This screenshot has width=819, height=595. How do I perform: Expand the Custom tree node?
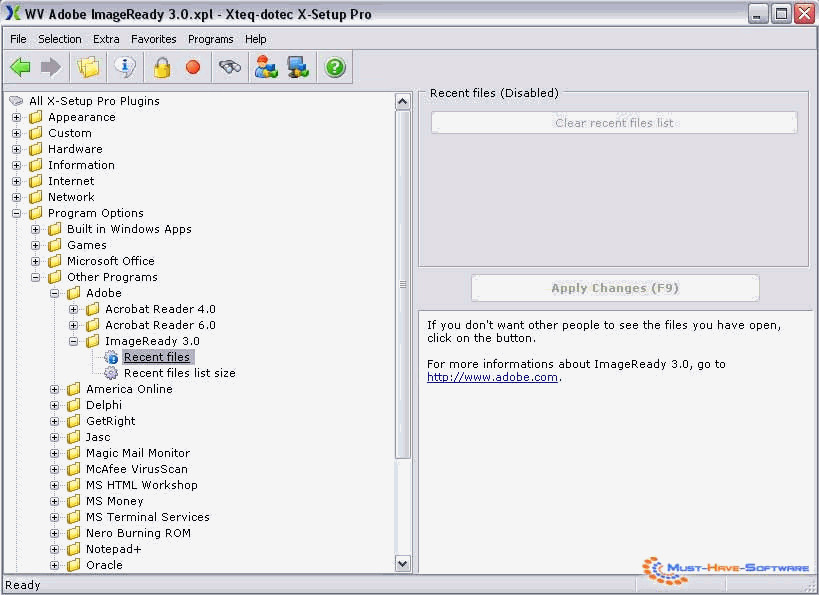point(17,133)
